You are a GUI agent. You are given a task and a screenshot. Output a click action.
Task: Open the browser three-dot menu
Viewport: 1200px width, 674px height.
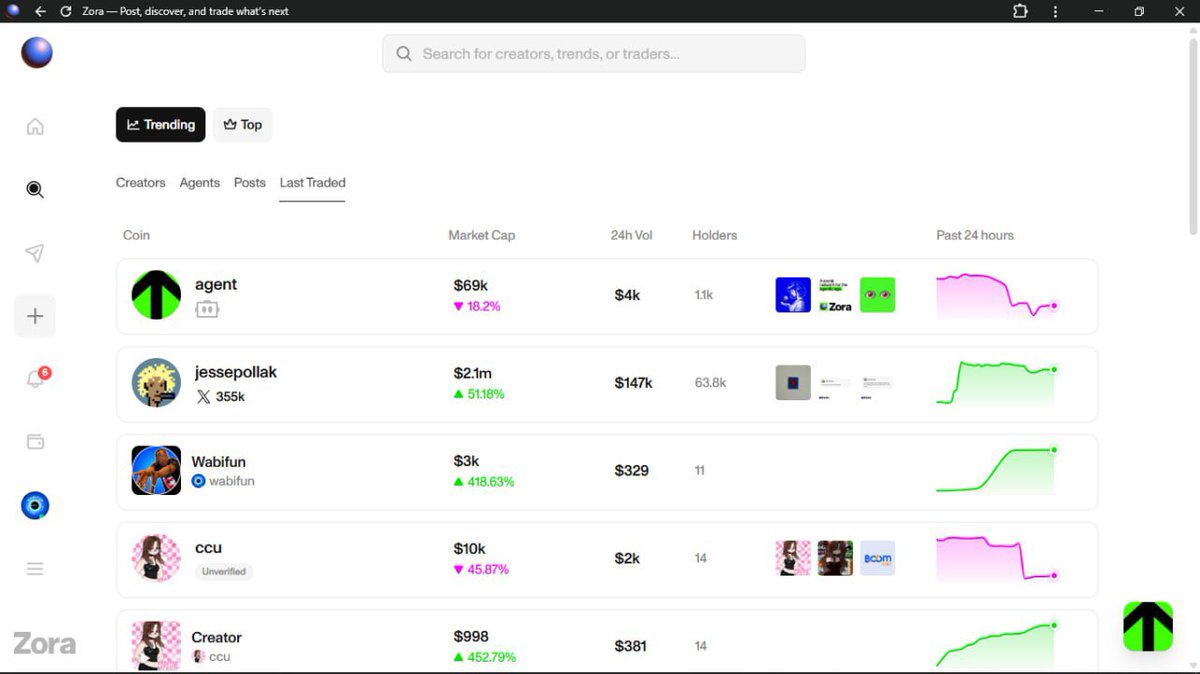1055,11
